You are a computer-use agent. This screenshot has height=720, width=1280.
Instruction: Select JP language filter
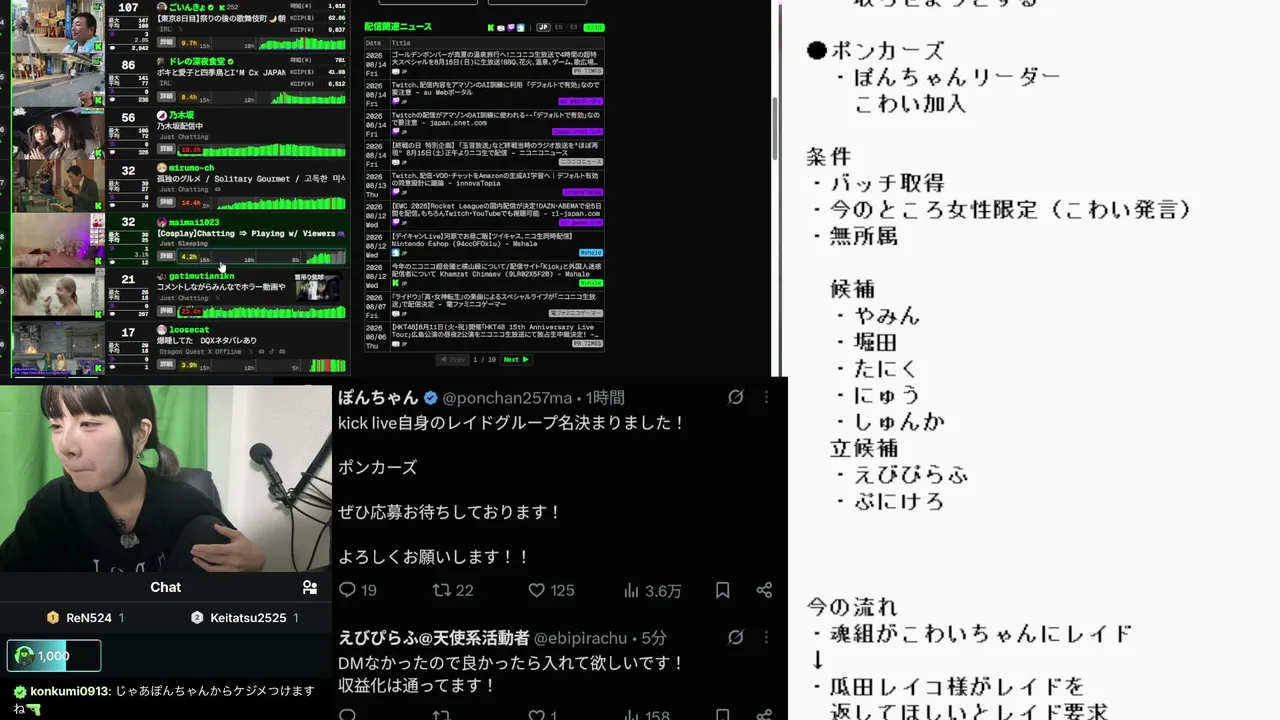pyautogui.click(x=543, y=27)
